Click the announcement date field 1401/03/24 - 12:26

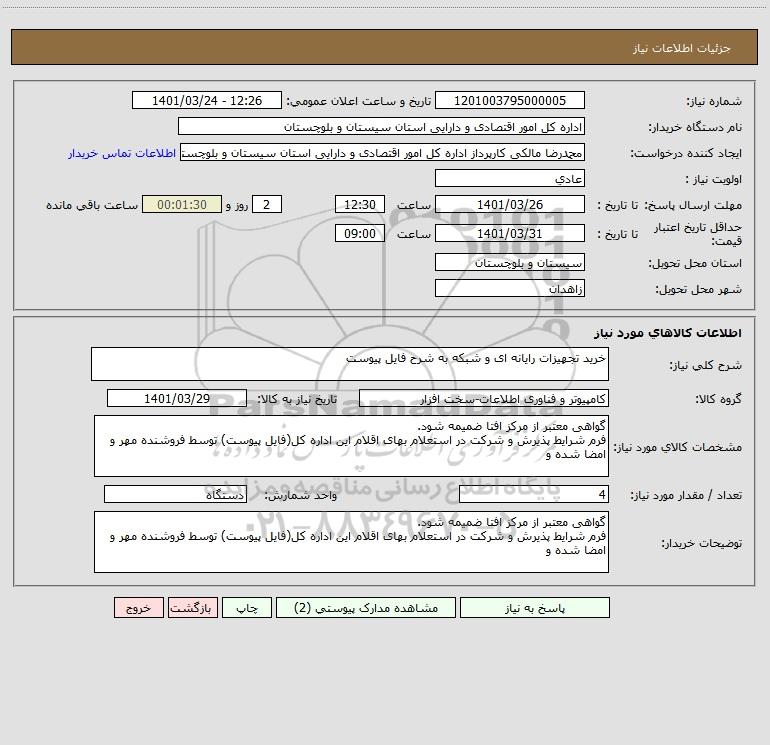(207, 100)
